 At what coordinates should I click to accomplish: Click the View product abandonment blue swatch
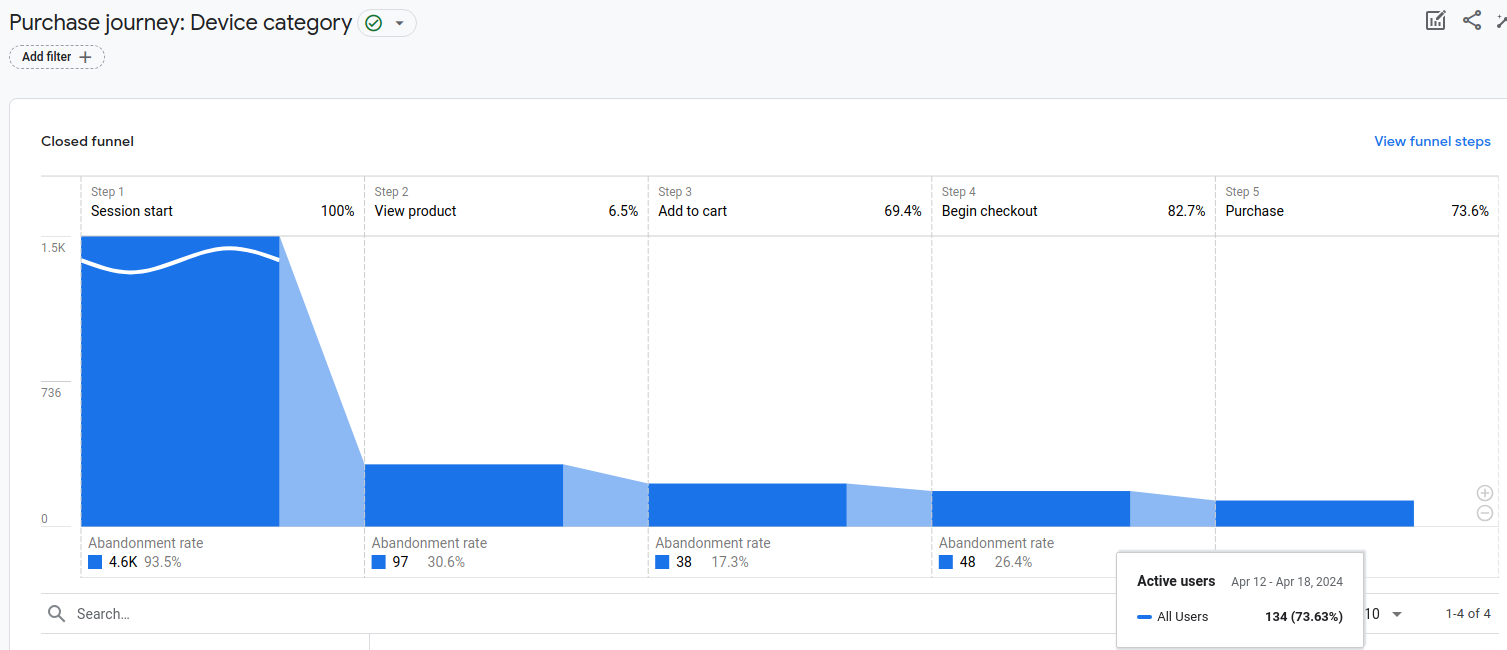pos(379,562)
